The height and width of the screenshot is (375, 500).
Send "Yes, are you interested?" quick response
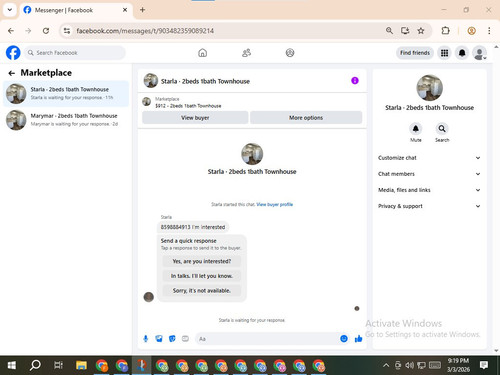(x=202, y=261)
